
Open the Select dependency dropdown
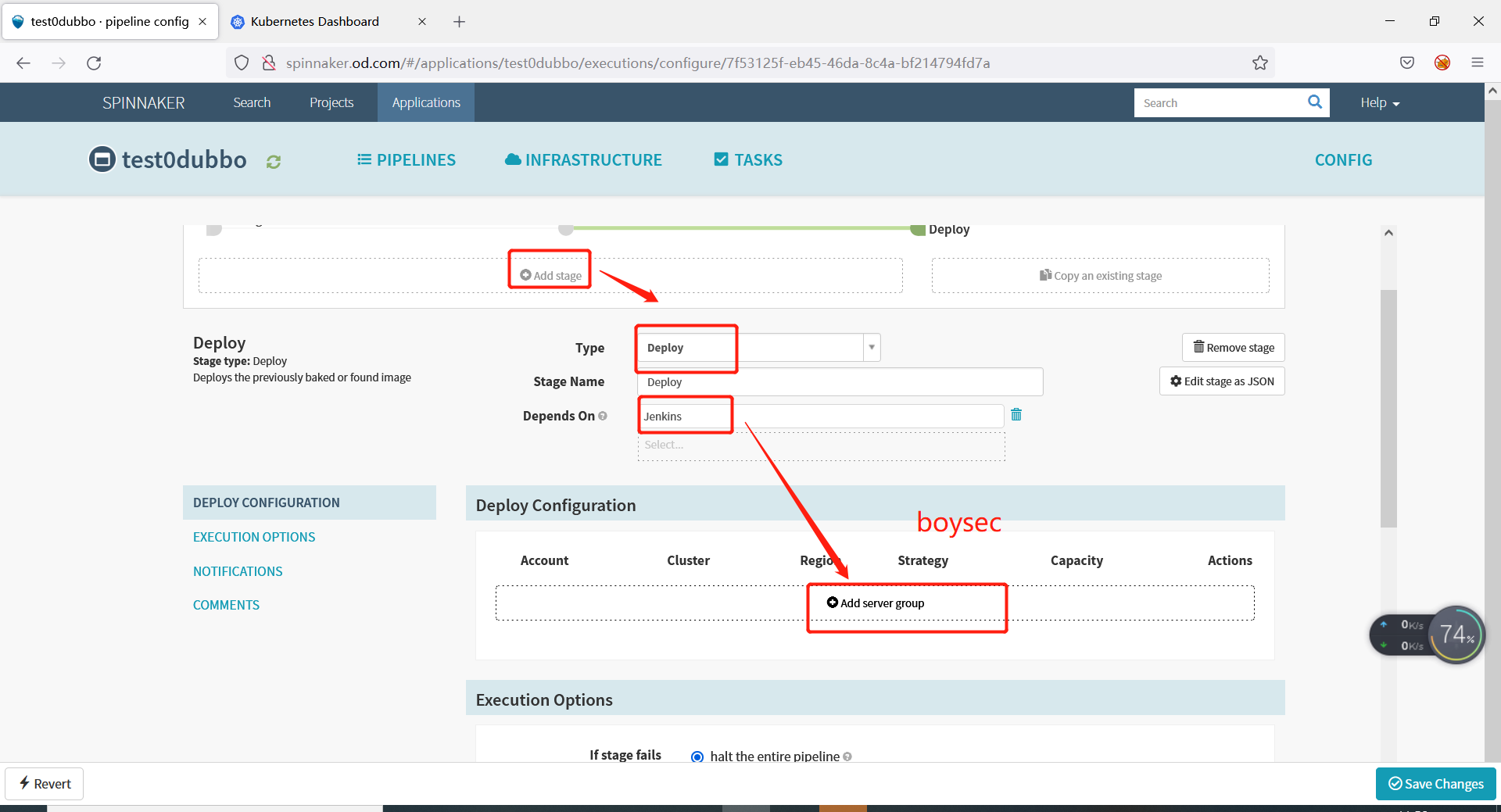click(x=821, y=445)
